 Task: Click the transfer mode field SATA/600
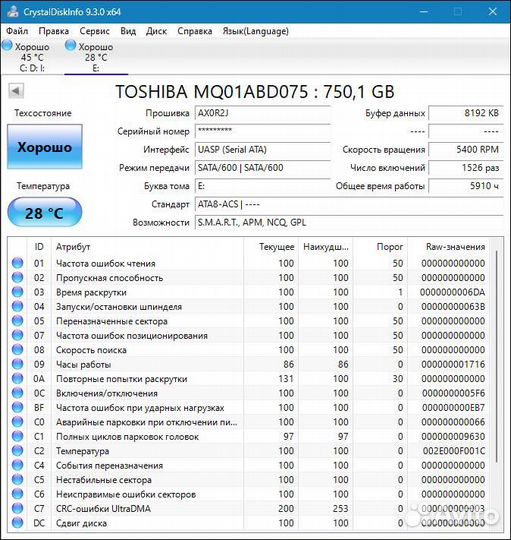(263, 168)
